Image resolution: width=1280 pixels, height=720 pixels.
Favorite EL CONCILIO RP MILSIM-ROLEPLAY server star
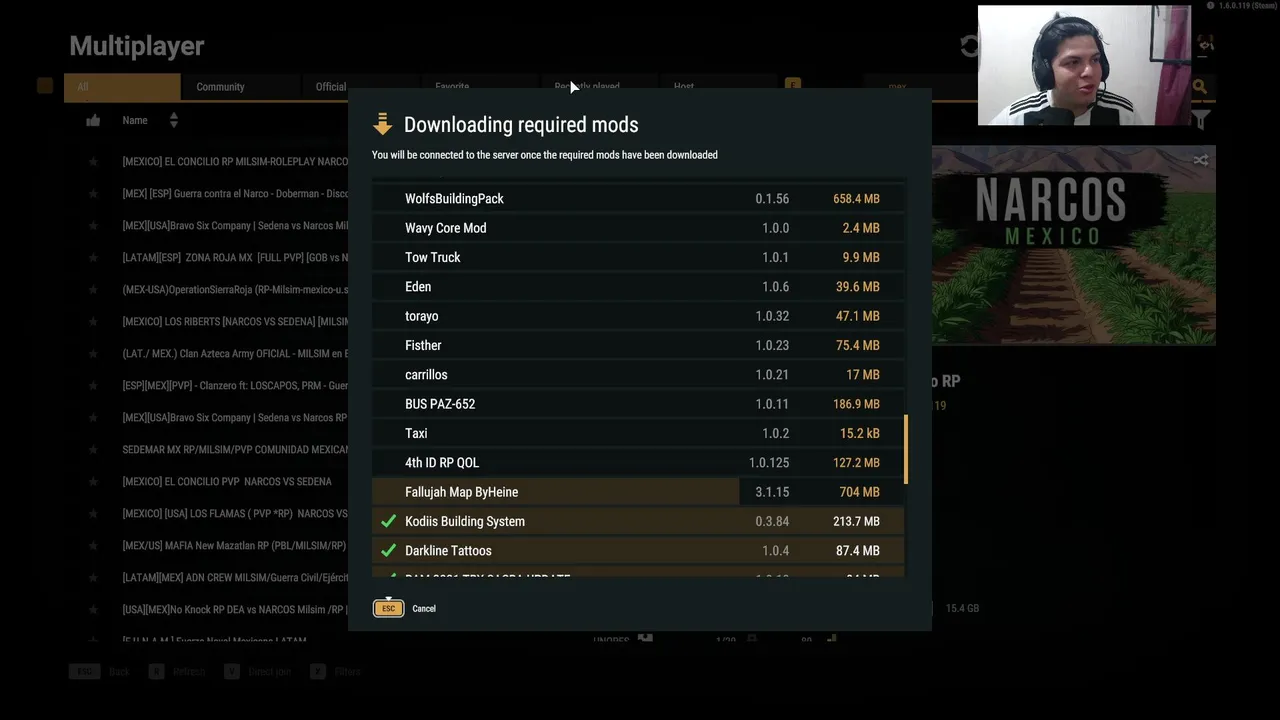coord(93,161)
